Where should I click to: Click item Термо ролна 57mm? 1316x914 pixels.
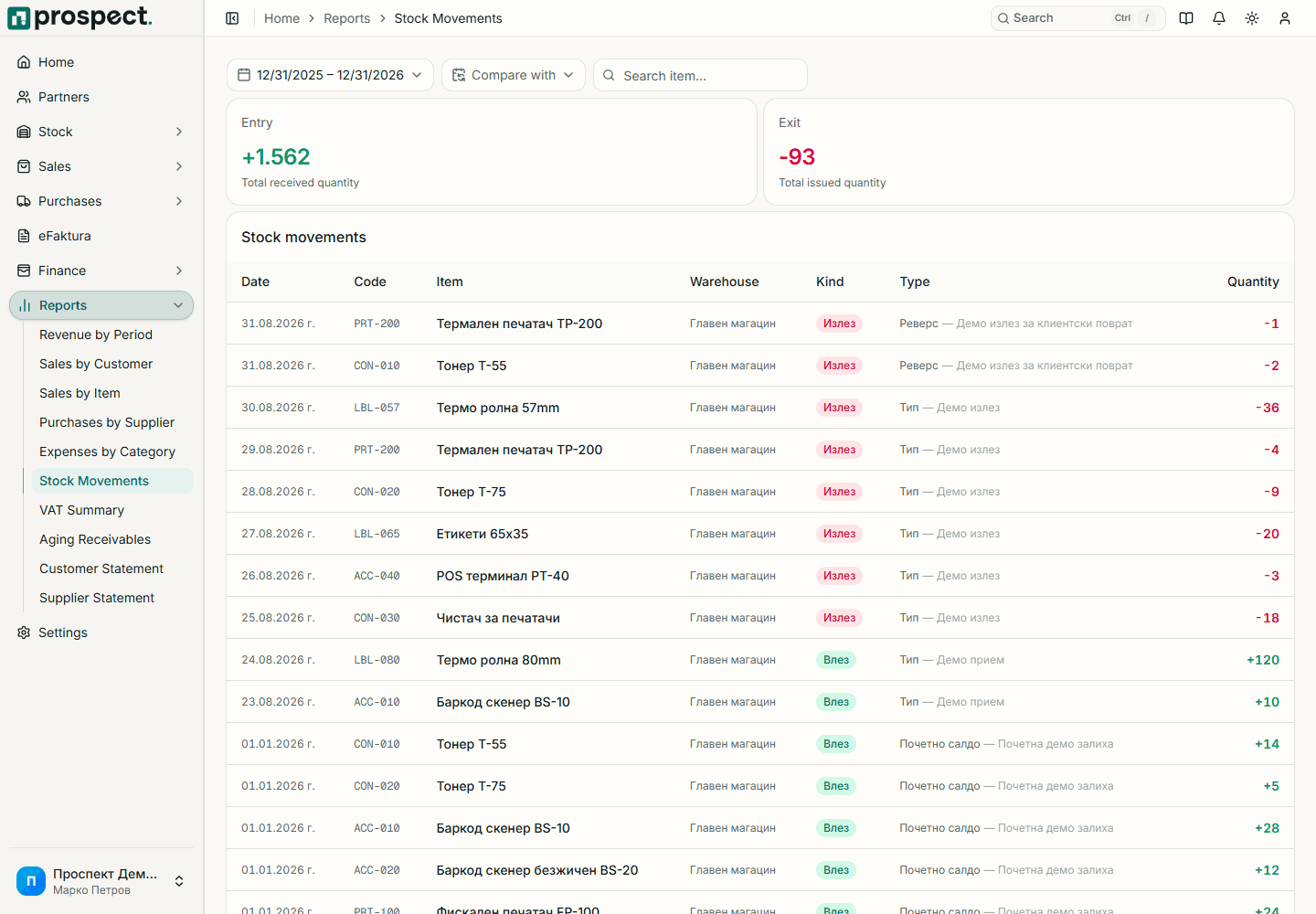coord(498,408)
